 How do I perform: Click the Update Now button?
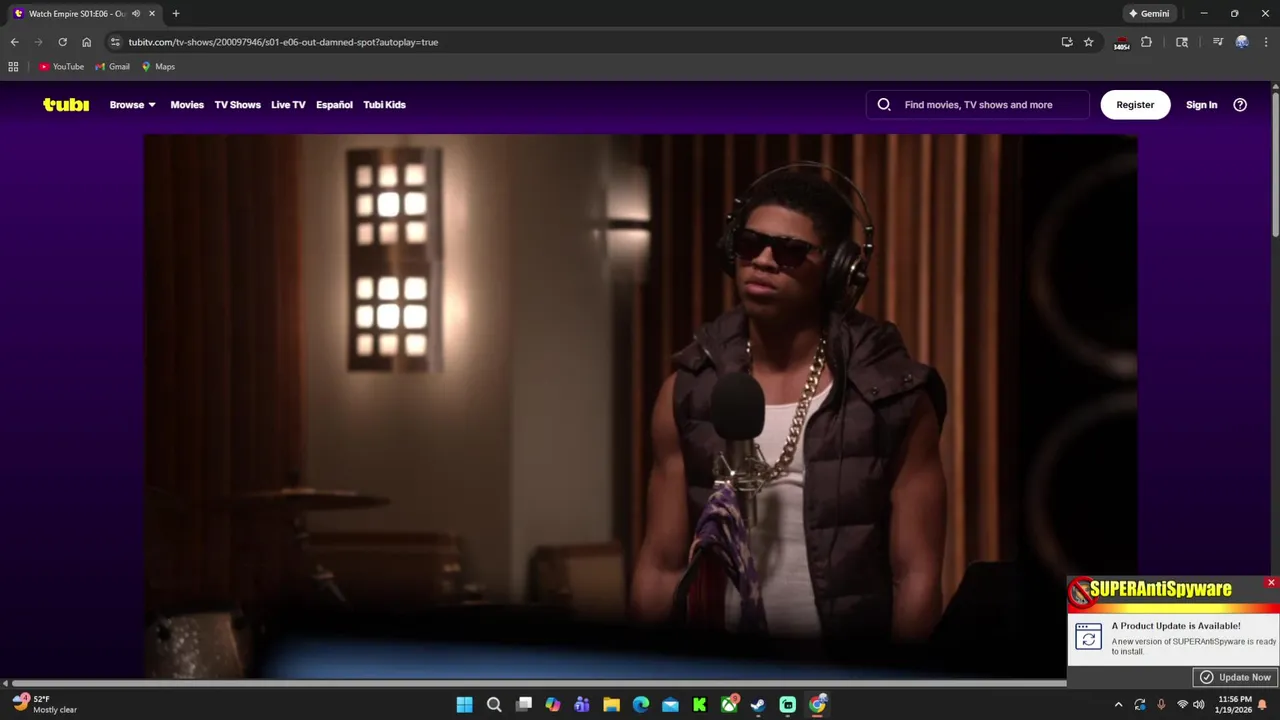click(1235, 677)
